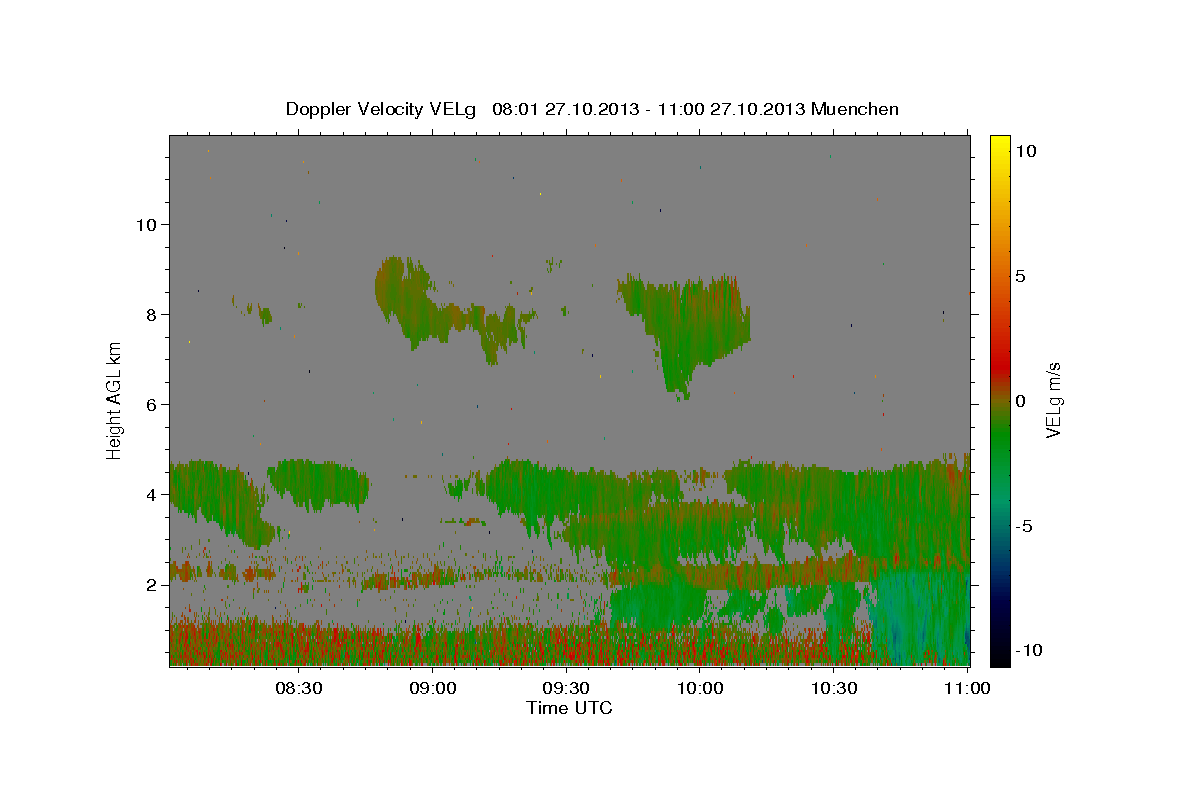1200x800 pixels.
Task: Select the 08:30 time tick label
Action: point(298,688)
